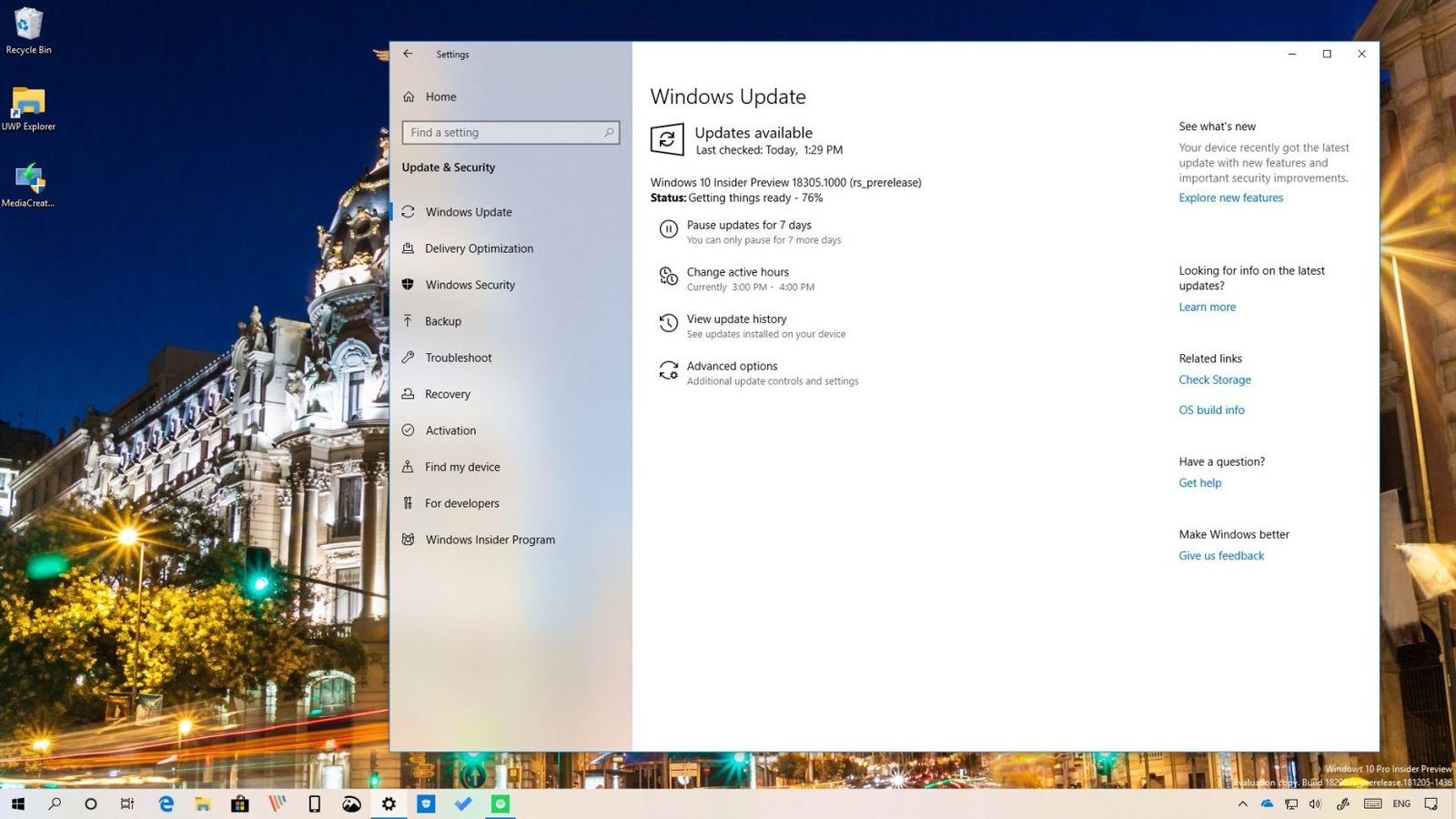
Task: Show hidden system tray icons
Action: [1242, 804]
